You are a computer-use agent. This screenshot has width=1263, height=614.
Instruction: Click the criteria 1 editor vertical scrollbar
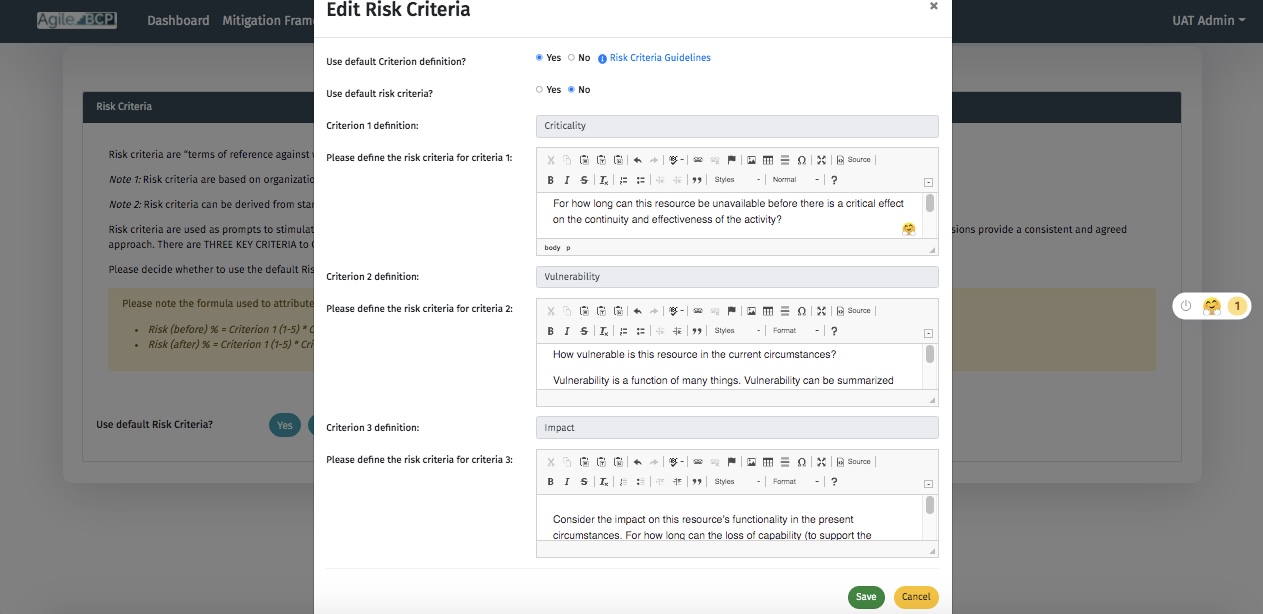coord(930,204)
